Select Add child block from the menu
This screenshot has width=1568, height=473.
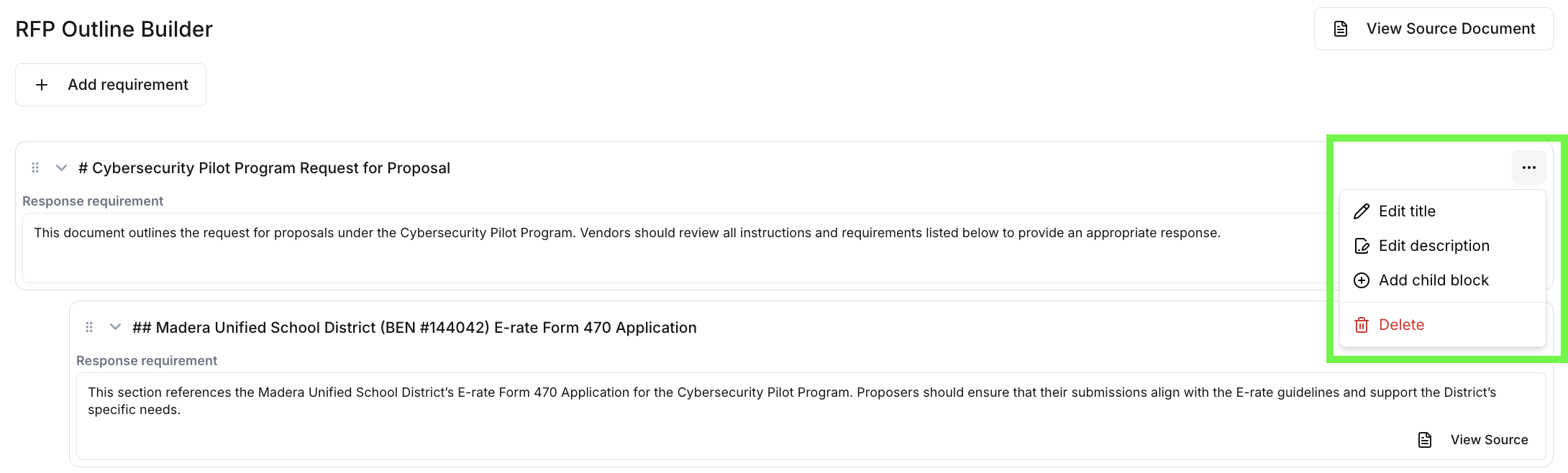click(x=1434, y=280)
